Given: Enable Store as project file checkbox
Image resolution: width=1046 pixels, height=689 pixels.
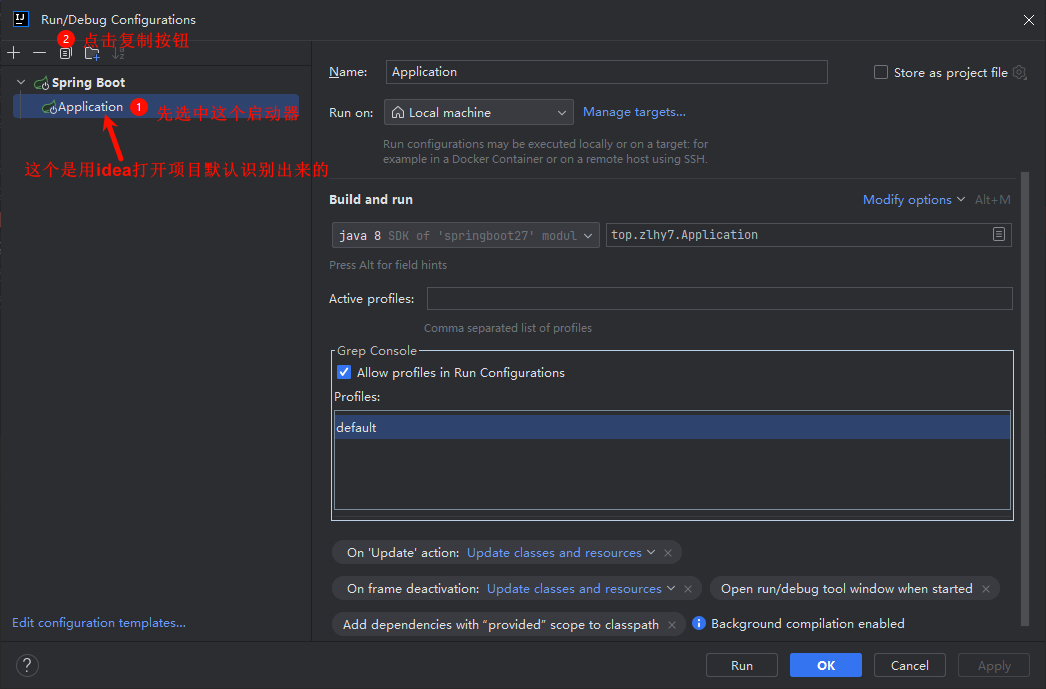Looking at the screenshot, I should pyautogui.click(x=881, y=72).
